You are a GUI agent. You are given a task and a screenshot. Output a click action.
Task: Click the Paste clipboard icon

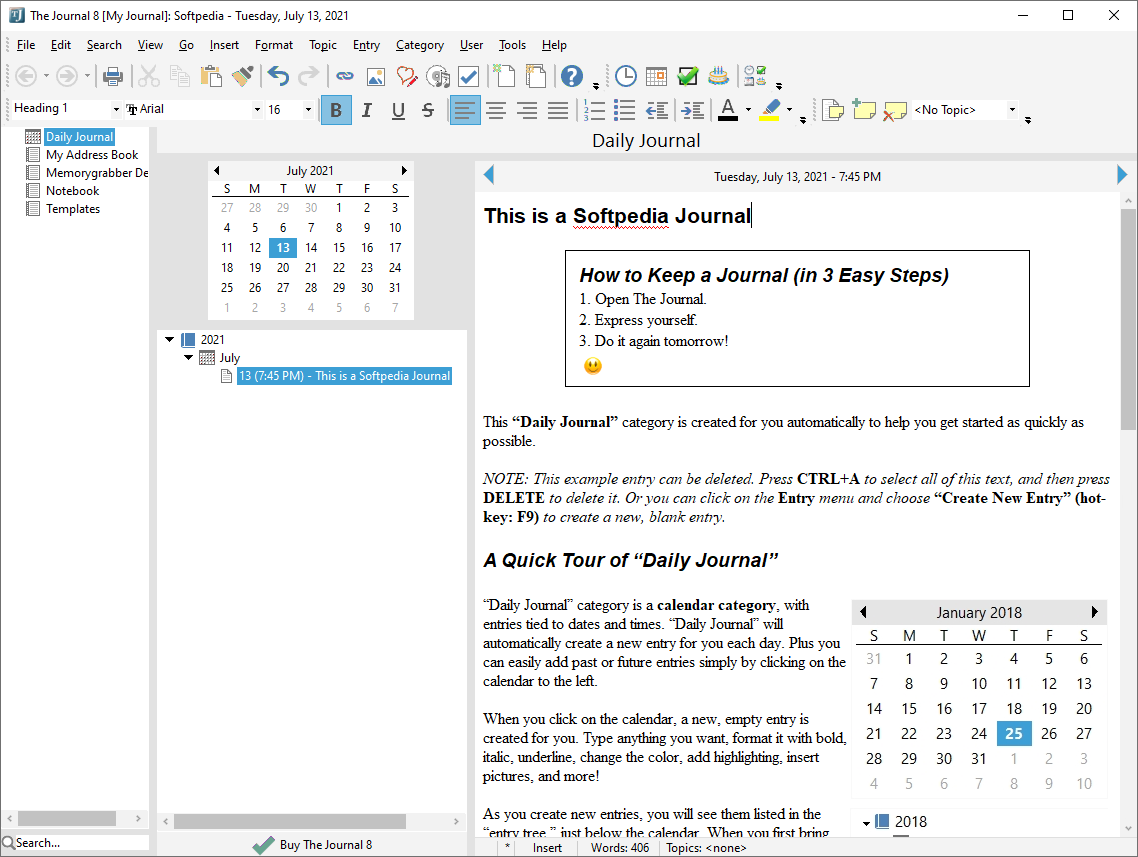(x=211, y=76)
